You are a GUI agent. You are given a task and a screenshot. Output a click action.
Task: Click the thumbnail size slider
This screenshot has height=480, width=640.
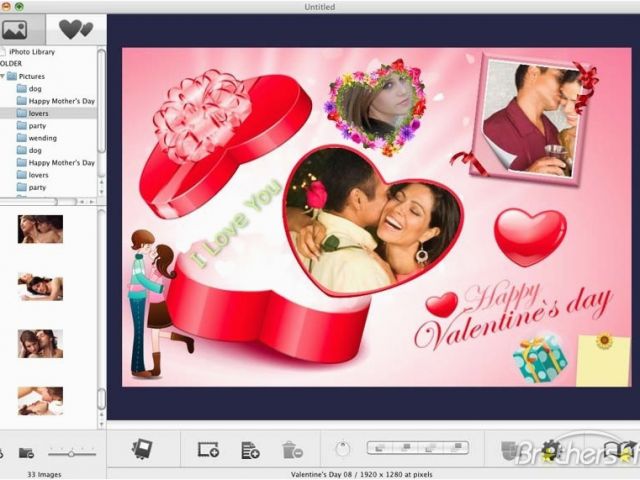72,453
